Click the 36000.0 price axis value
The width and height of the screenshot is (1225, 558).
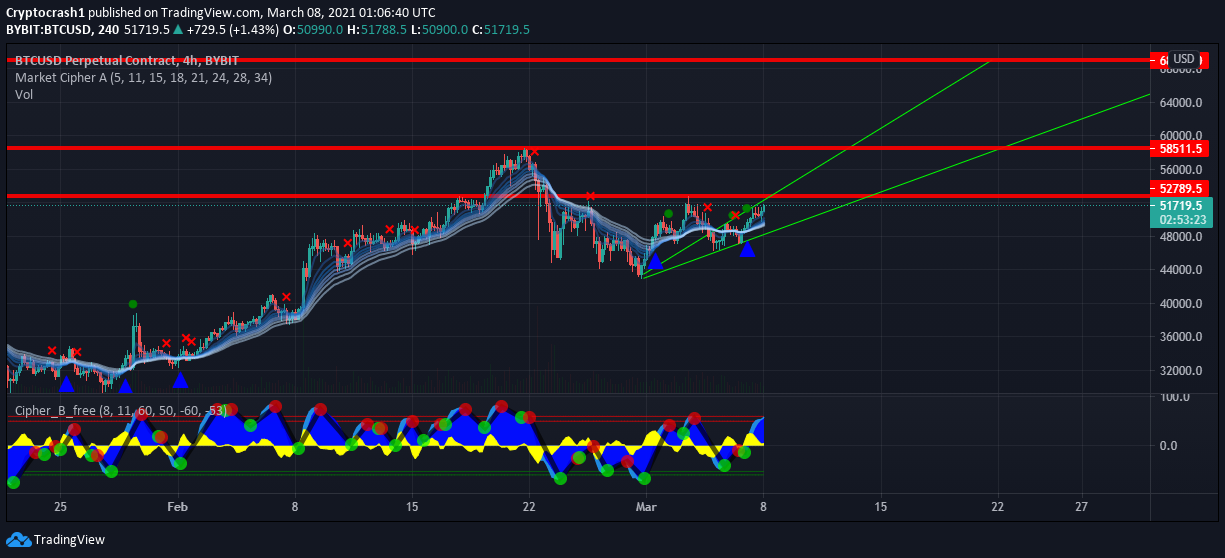(x=1180, y=337)
